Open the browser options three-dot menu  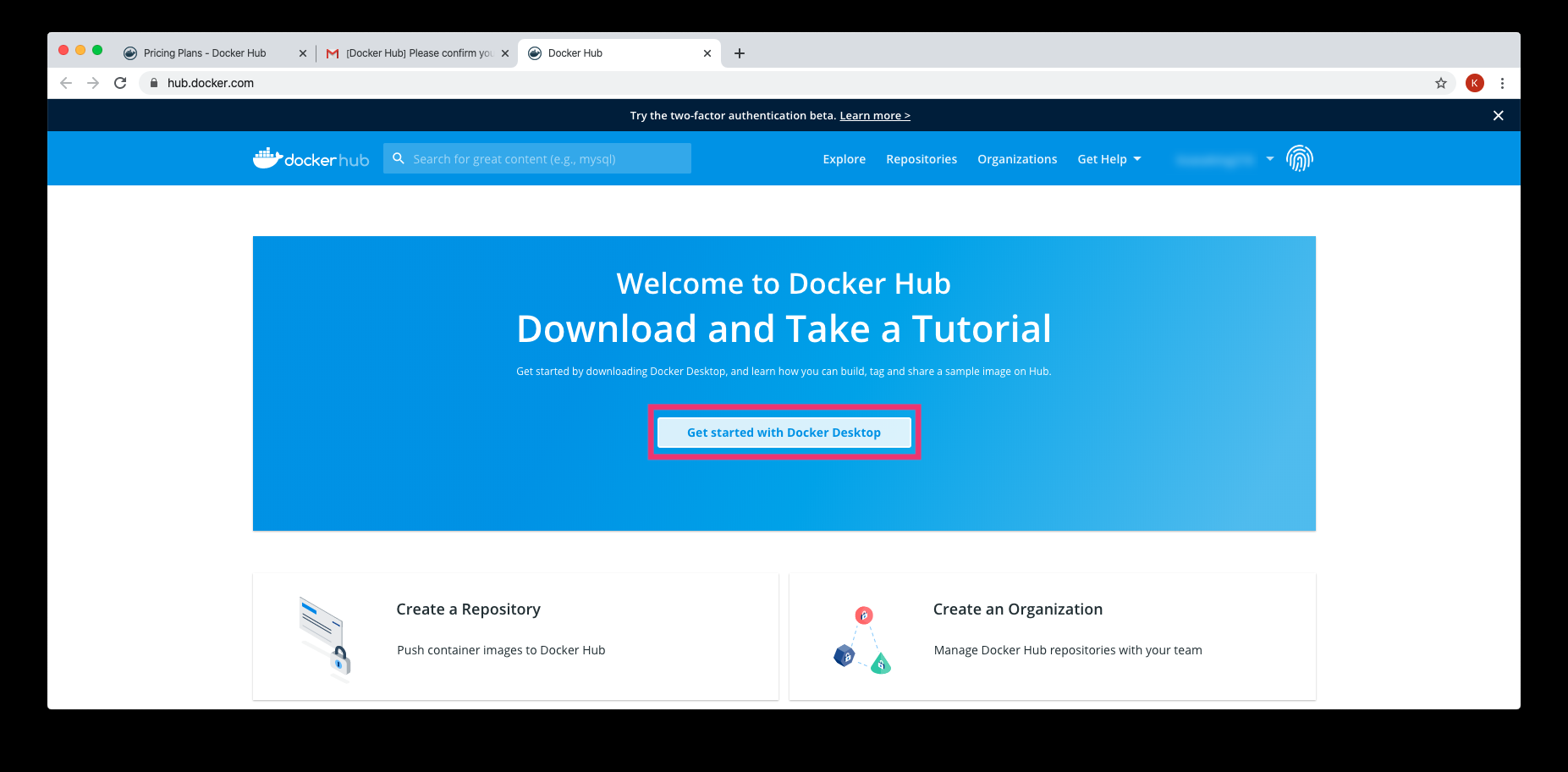(x=1503, y=83)
